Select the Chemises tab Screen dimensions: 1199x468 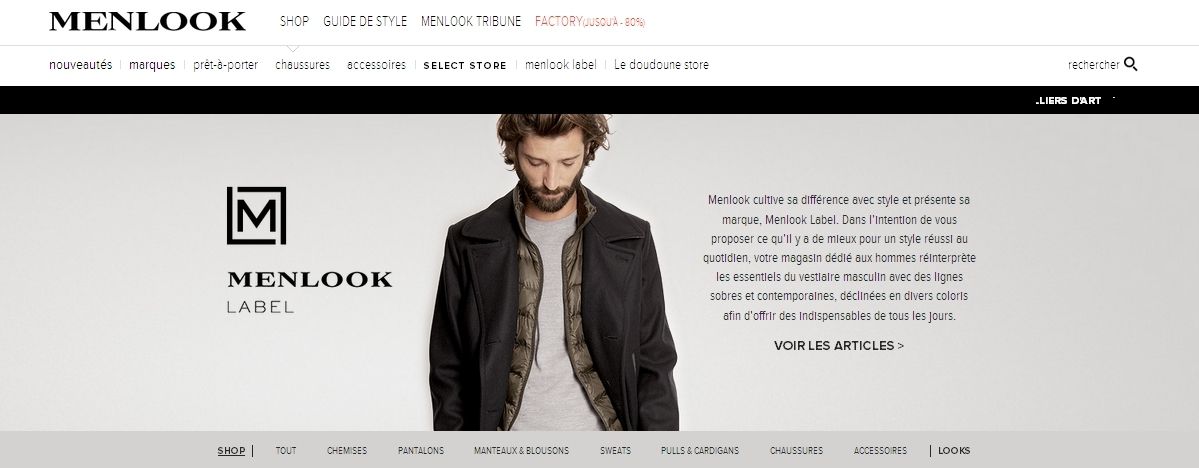coord(347,451)
